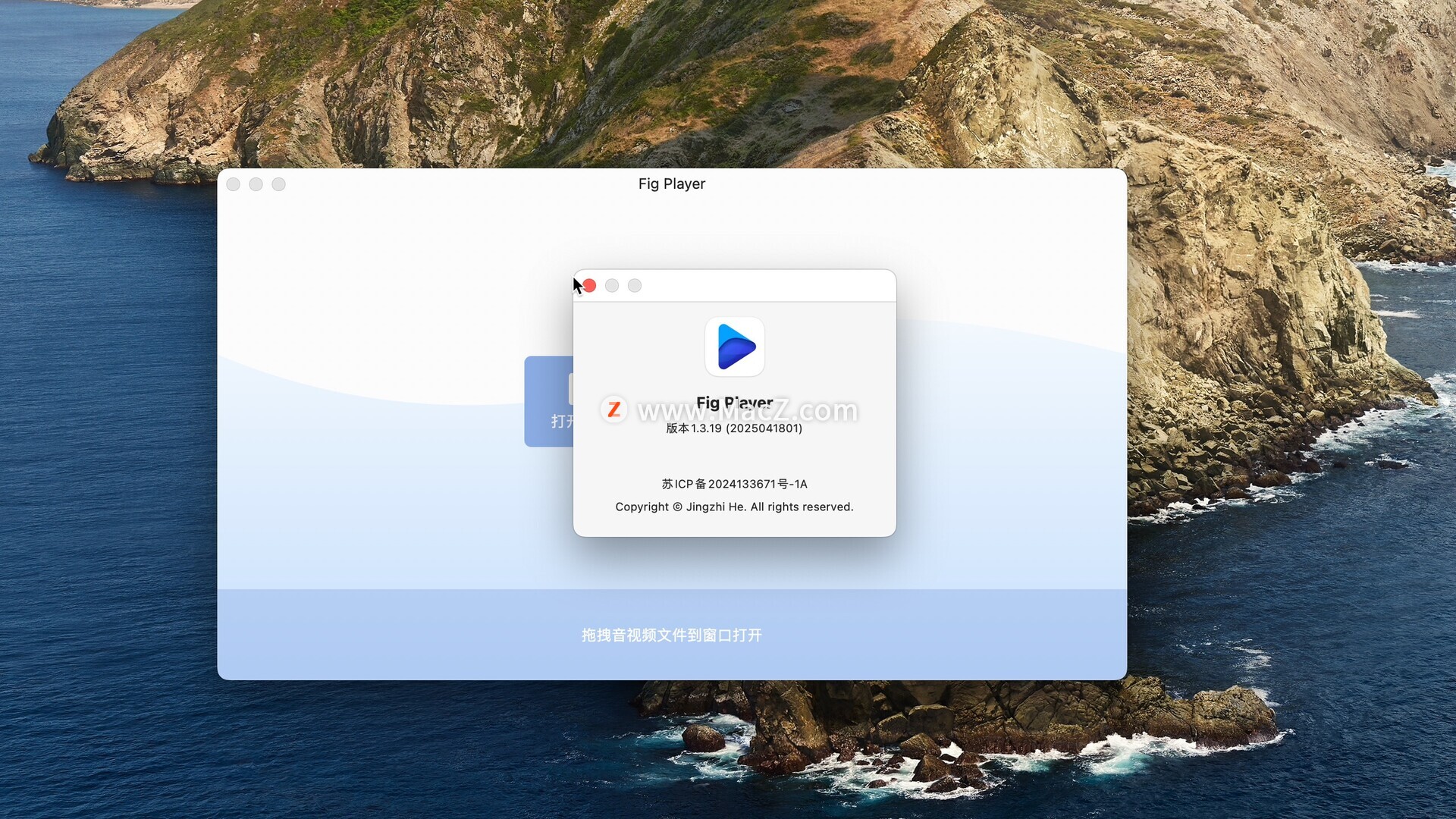Click the Fig Player app icon
Screen dimensions: 1456x819
735,347
